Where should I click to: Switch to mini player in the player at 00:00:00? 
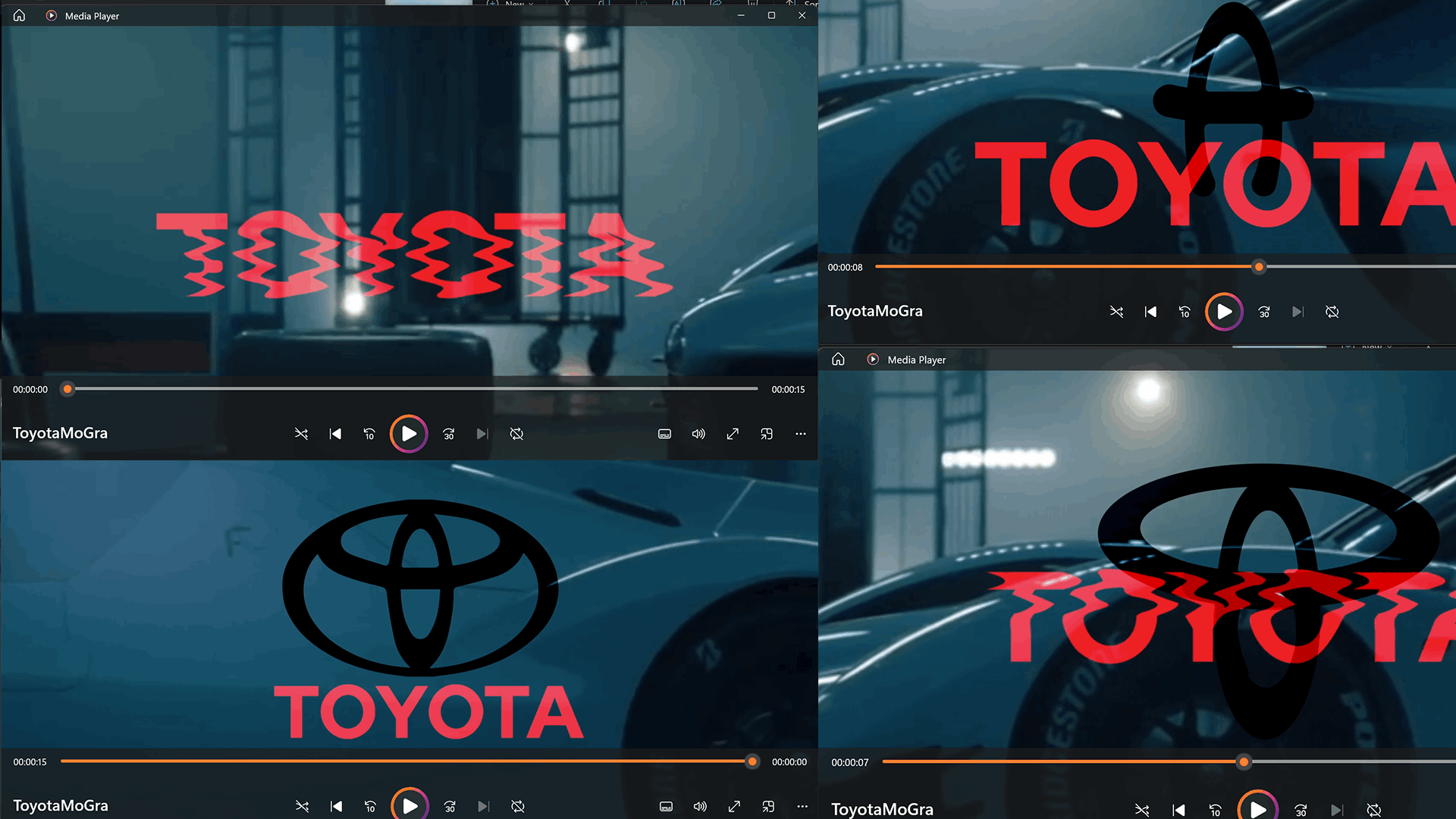pyautogui.click(x=767, y=434)
